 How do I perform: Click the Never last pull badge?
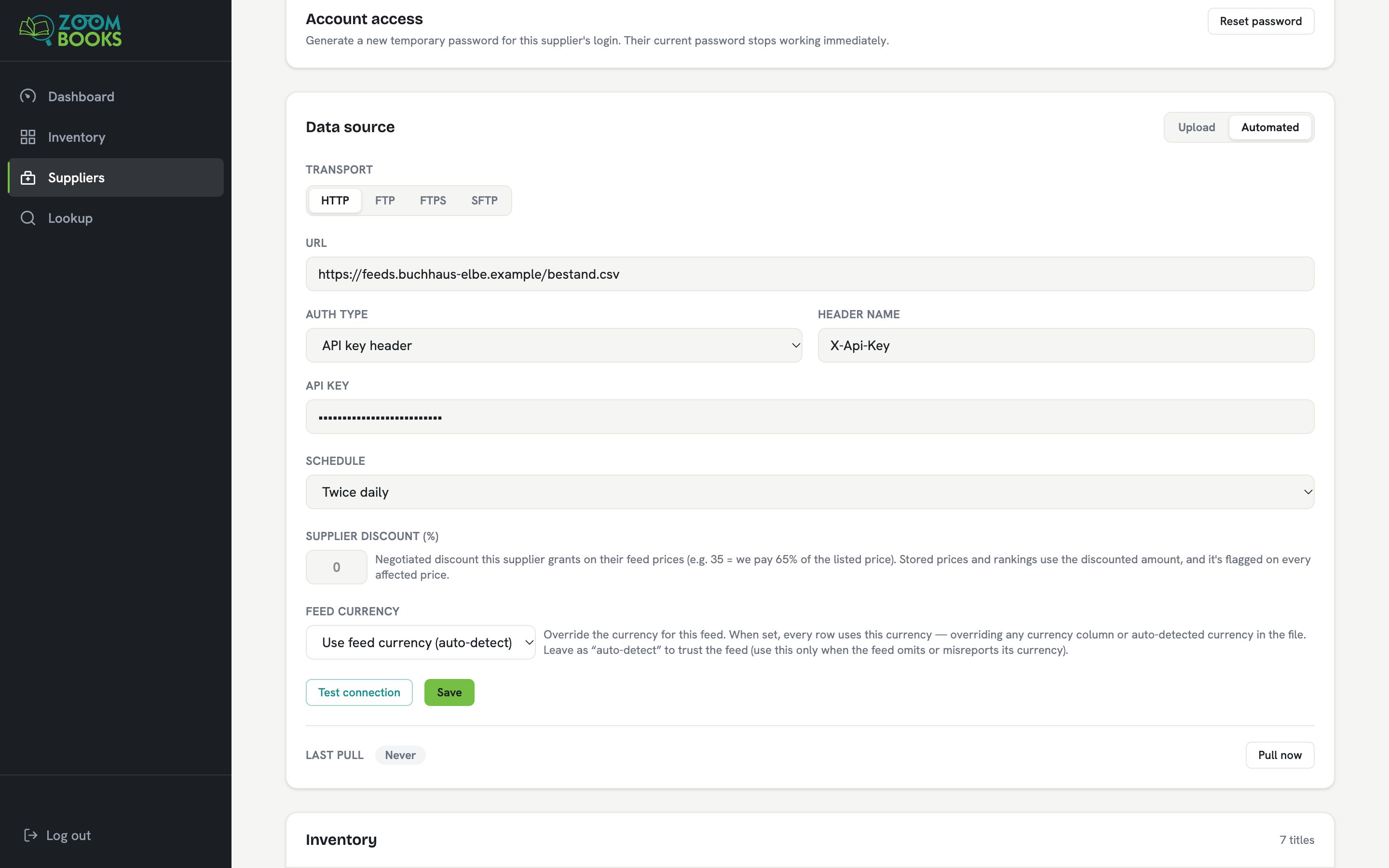pos(400,755)
